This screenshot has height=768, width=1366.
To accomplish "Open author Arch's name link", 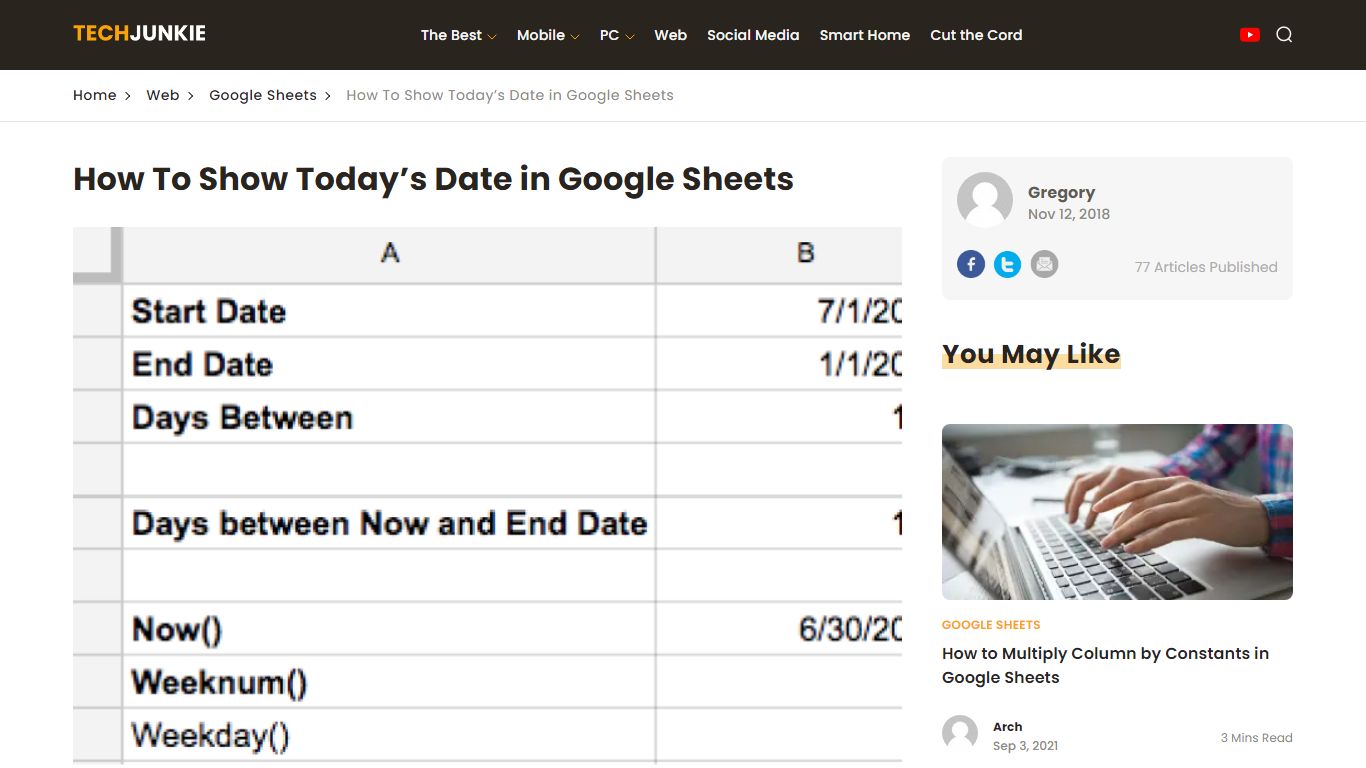I will click(x=1007, y=727).
